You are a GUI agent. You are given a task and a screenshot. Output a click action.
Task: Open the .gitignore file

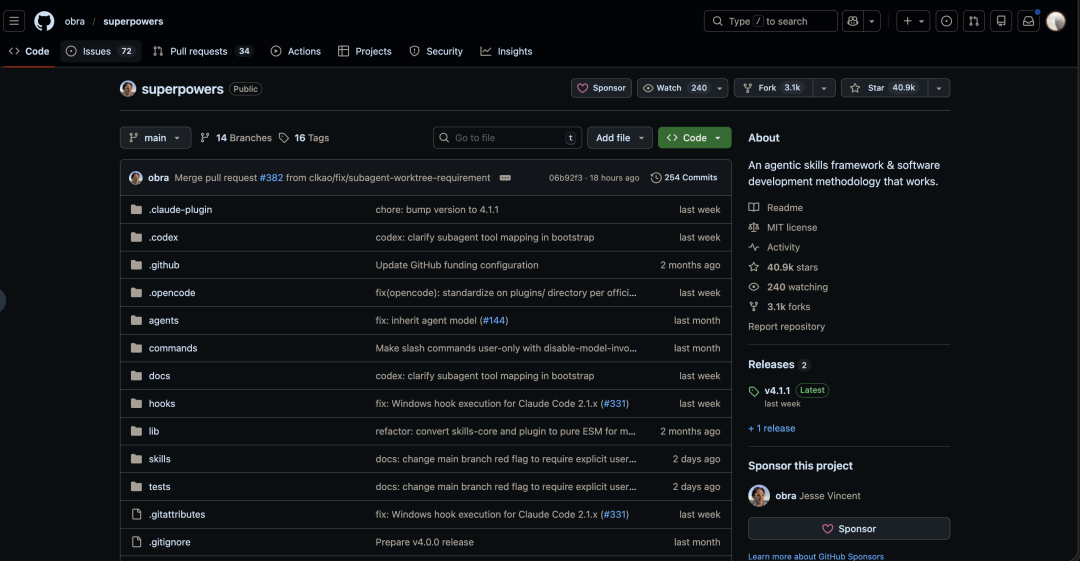coord(169,542)
